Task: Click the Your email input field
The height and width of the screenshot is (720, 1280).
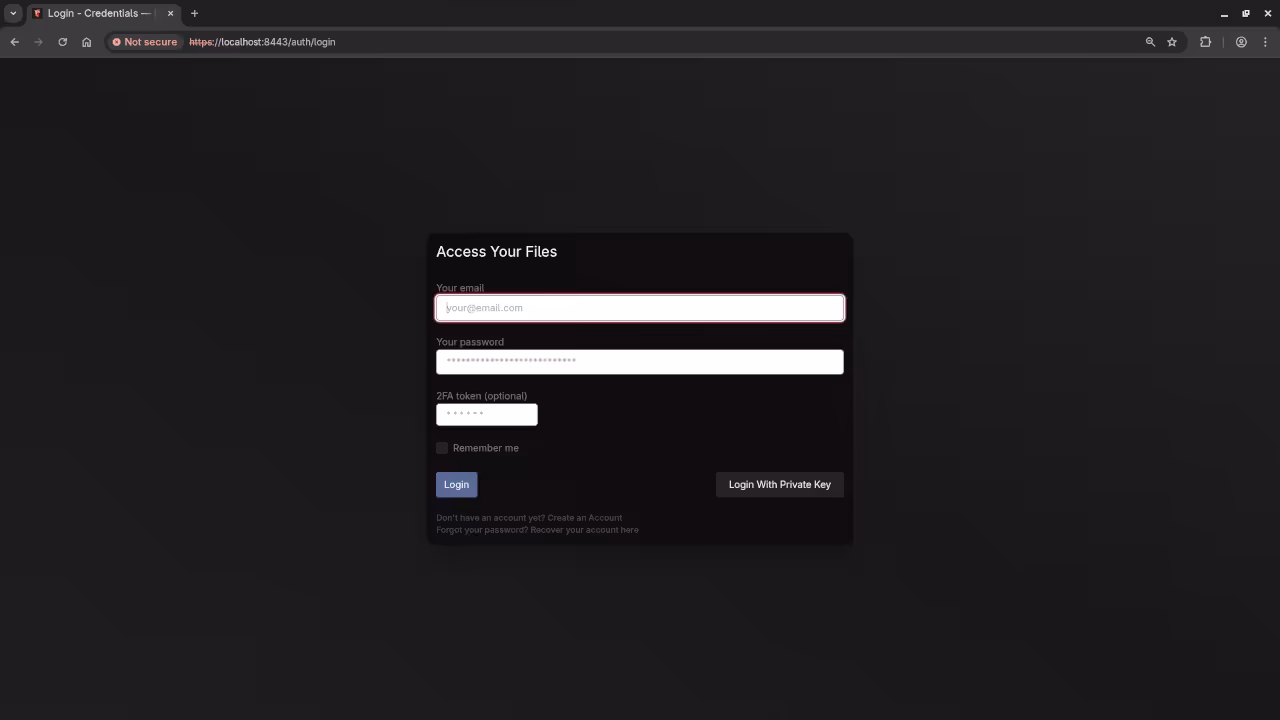Action: 639,307
